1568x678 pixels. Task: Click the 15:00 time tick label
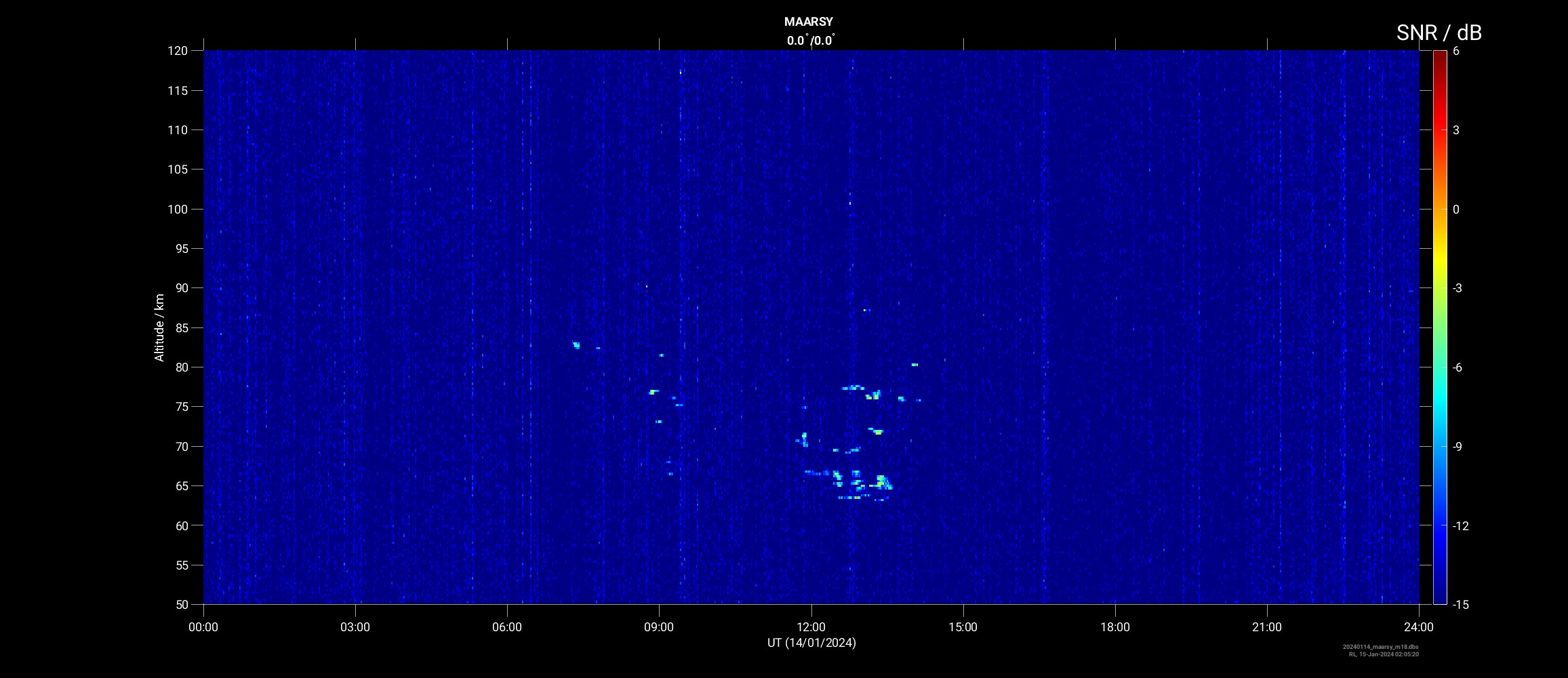coord(963,627)
